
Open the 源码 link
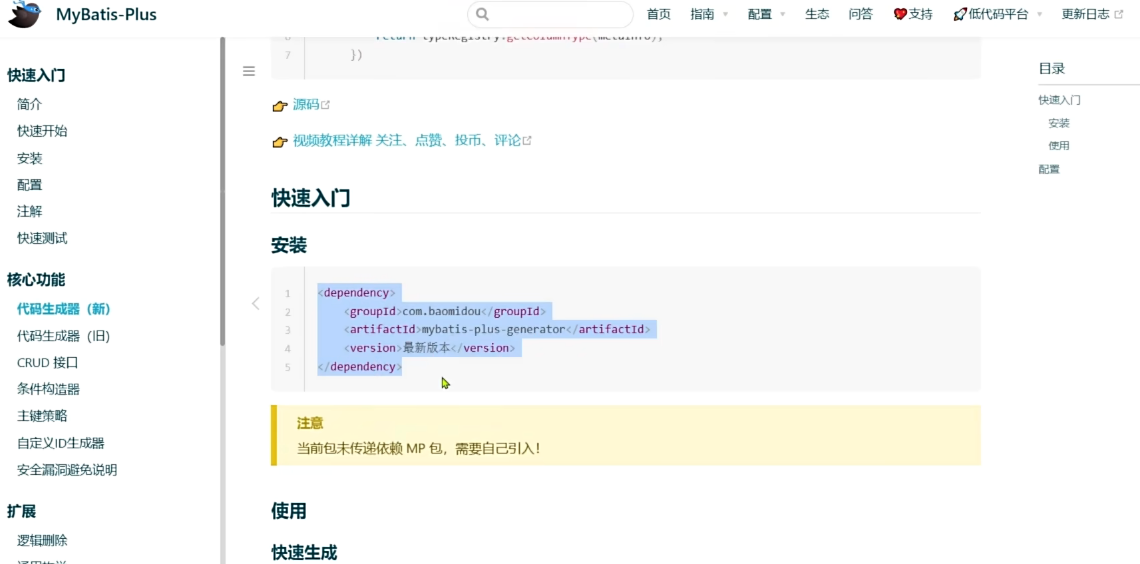coord(306,105)
